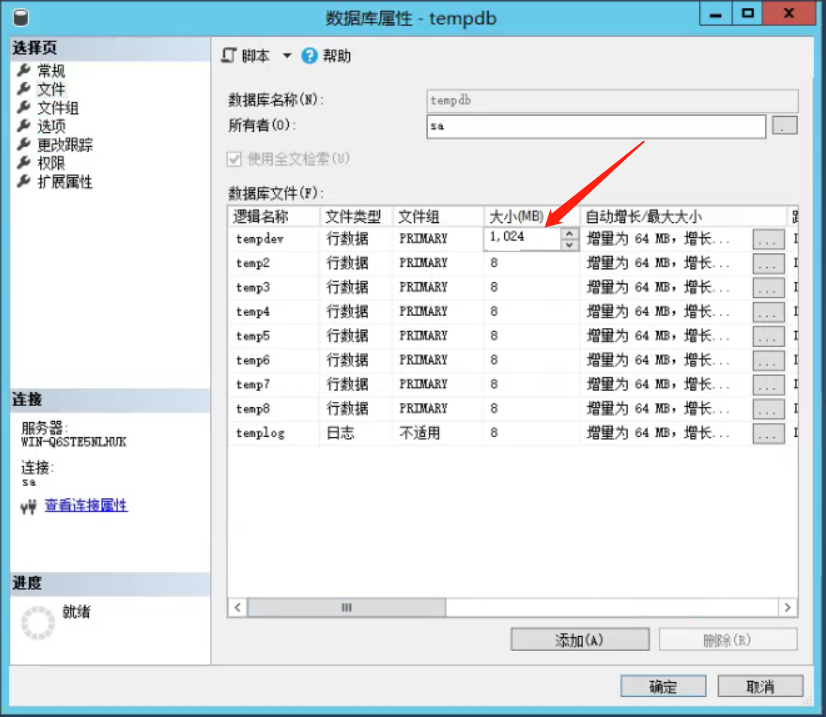Decrease tempdev size with down spinner arrow
Viewport: 826px width, 717px height.
point(569,245)
